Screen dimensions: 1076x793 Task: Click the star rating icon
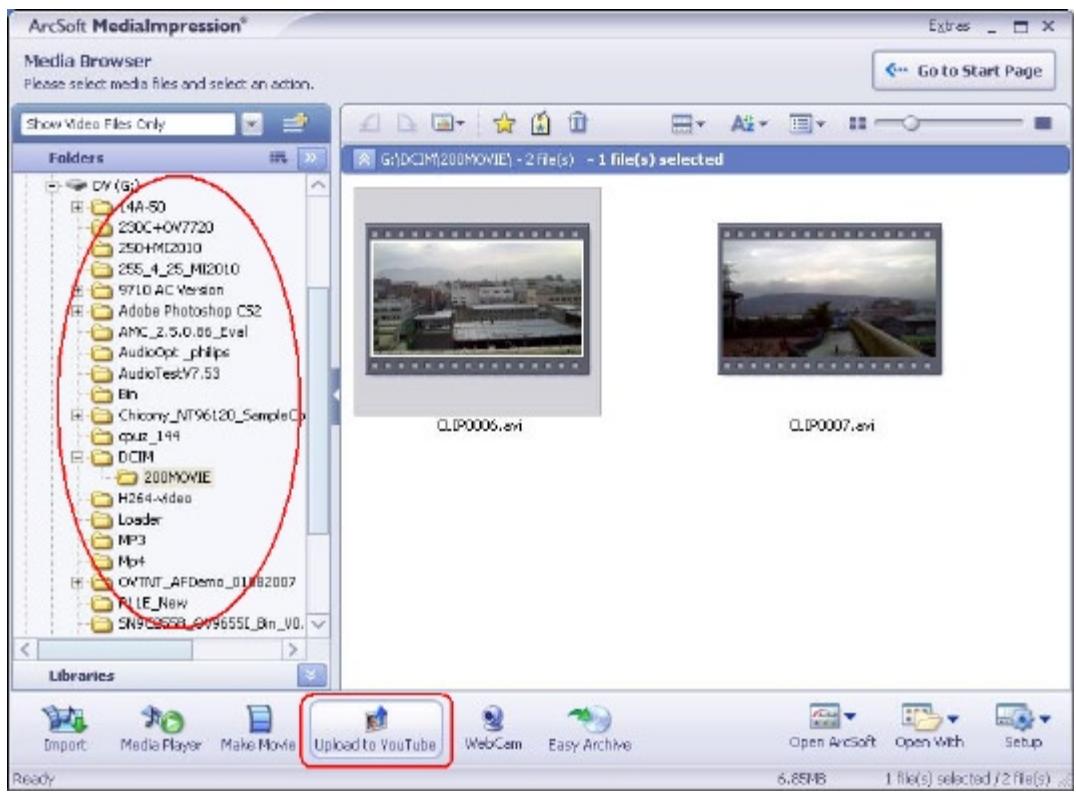[504, 123]
